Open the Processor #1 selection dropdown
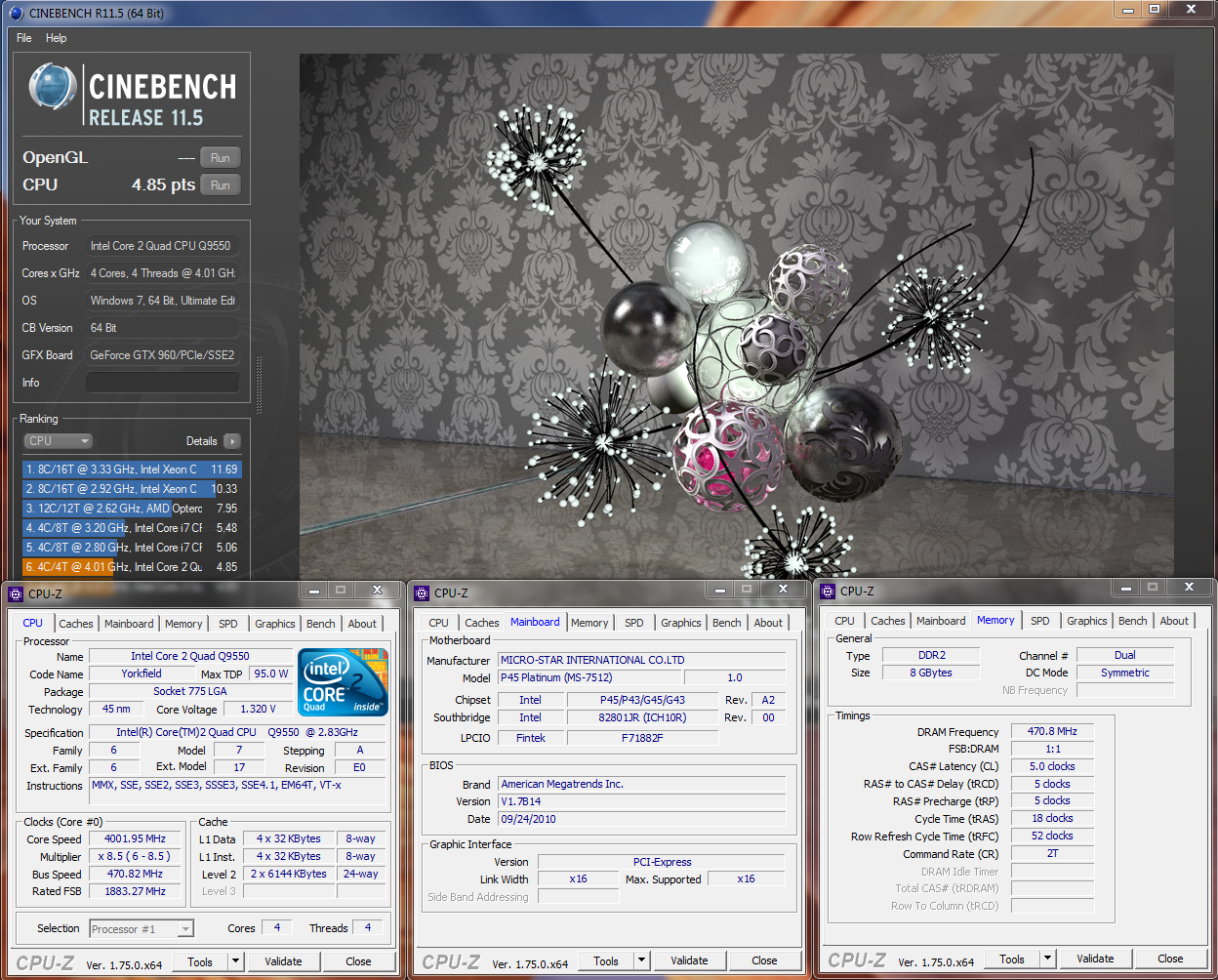Screen dimensions: 1218x980 142,929
